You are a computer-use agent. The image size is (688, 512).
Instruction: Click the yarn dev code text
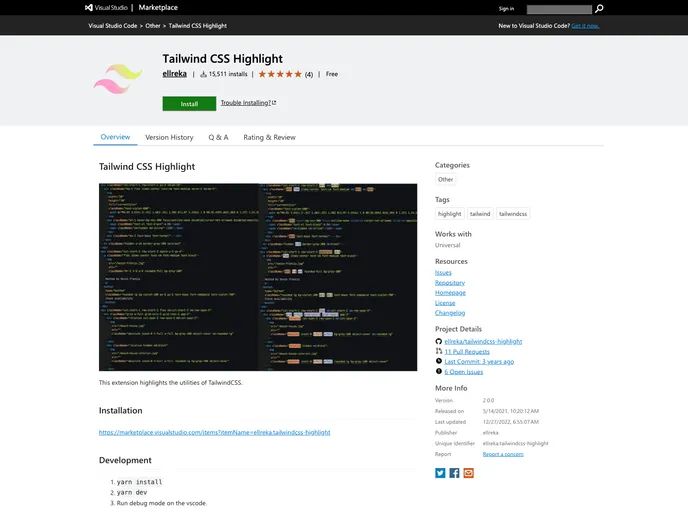coord(132,492)
